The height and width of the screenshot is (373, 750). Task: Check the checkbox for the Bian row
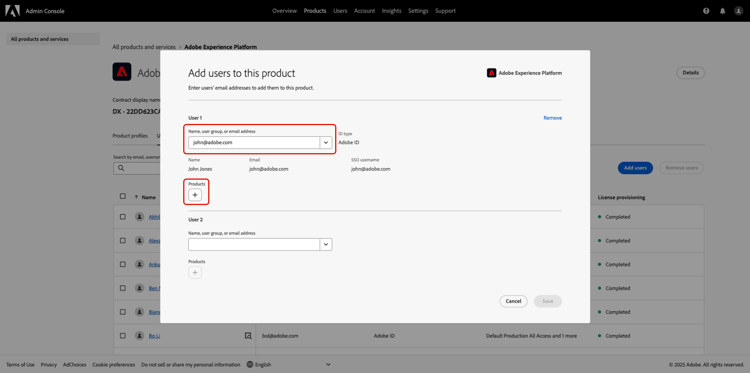[123, 312]
